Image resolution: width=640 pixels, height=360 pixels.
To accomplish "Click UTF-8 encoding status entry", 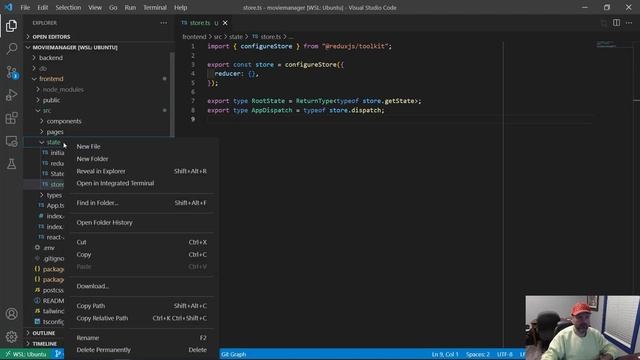I will pos(505,354).
